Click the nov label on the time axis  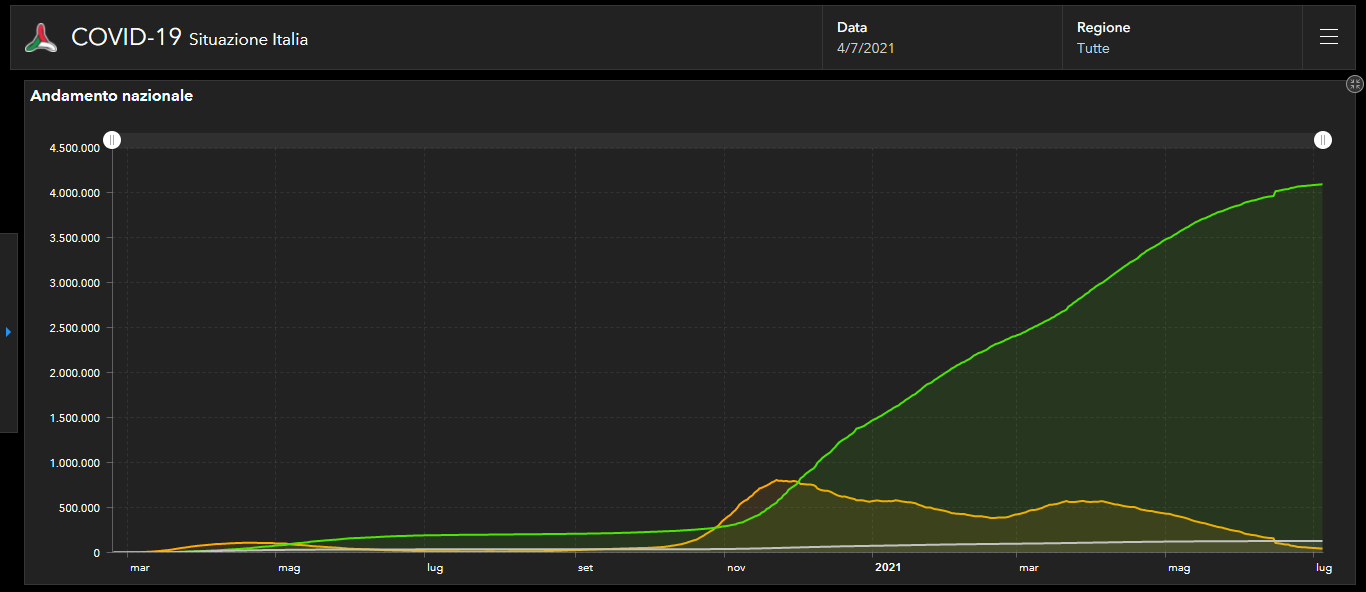736,568
